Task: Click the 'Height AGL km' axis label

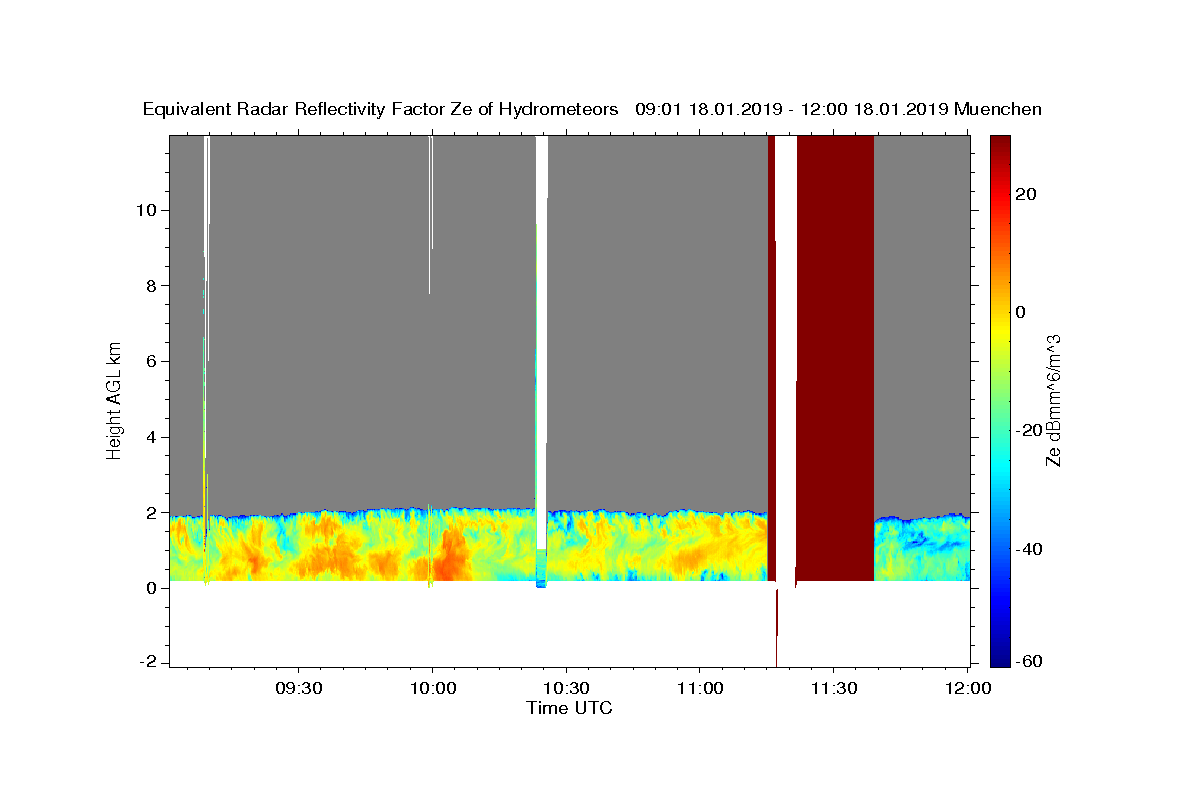Action: (x=115, y=399)
